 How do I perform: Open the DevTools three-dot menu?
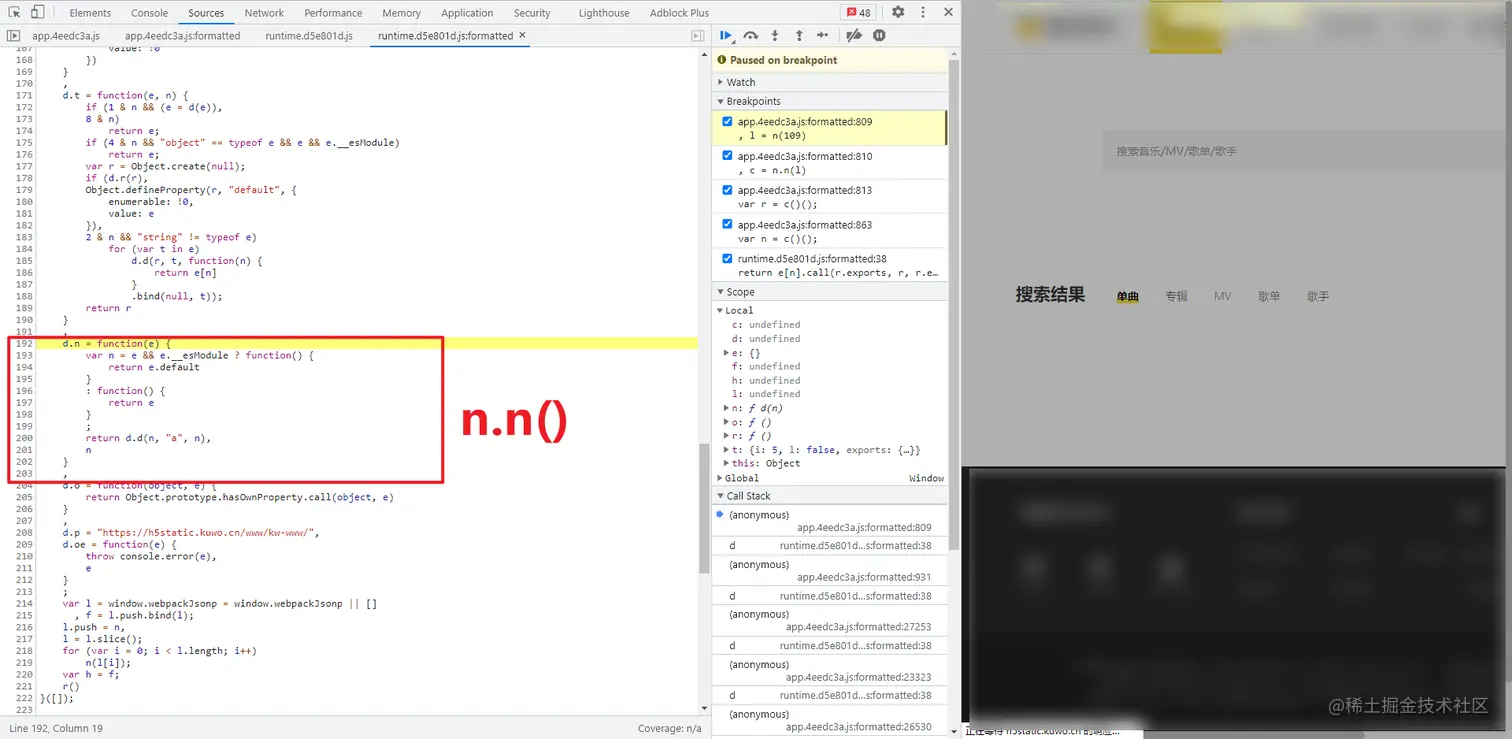(x=922, y=12)
